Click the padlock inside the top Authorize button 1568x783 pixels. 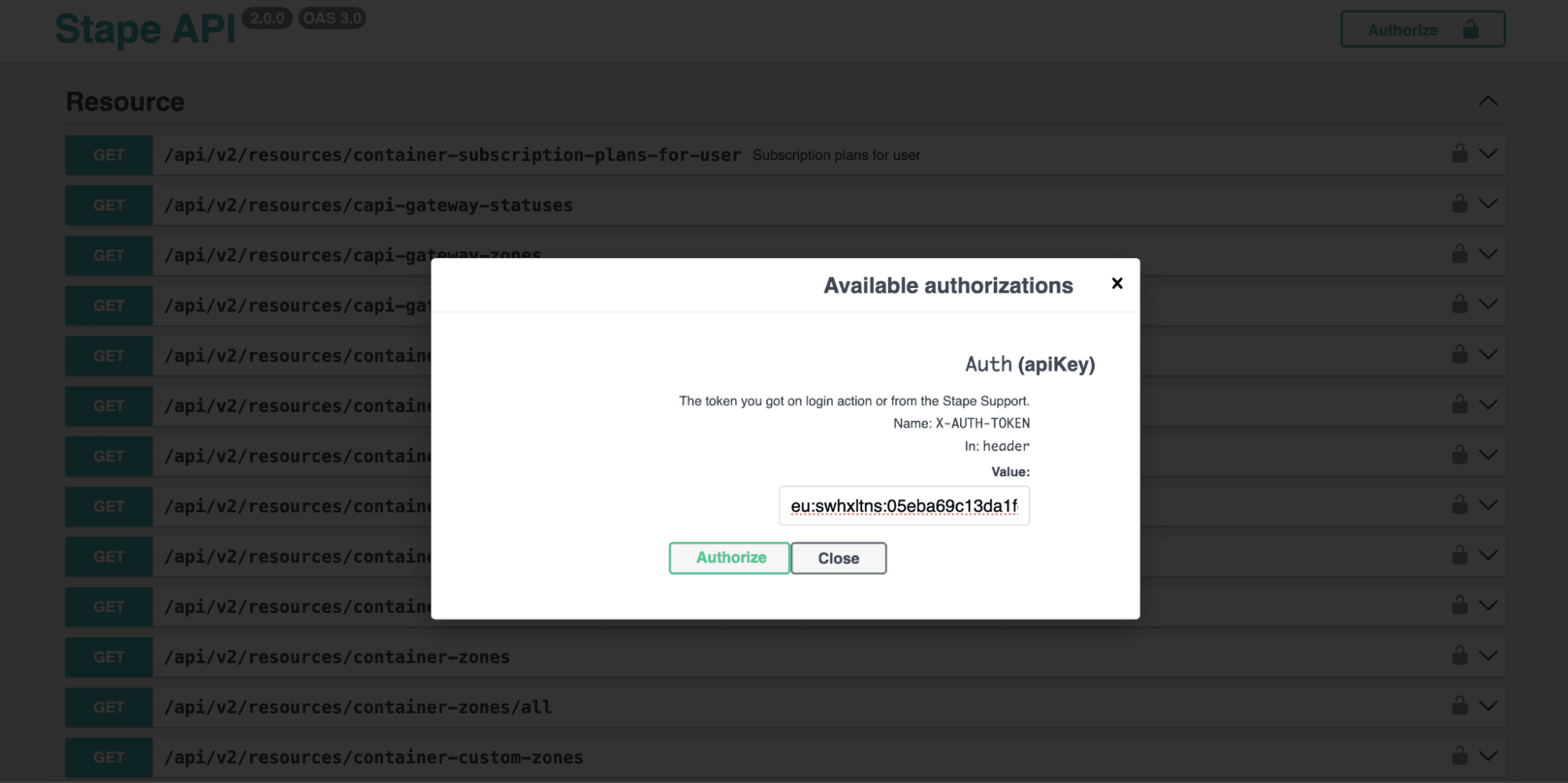(1470, 29)
